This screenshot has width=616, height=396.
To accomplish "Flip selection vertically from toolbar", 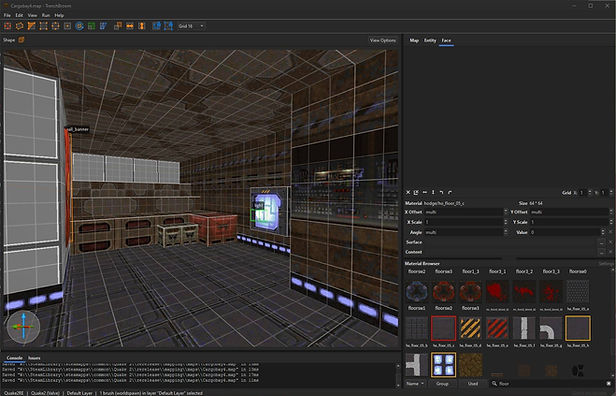I will (x=142, y=26).
